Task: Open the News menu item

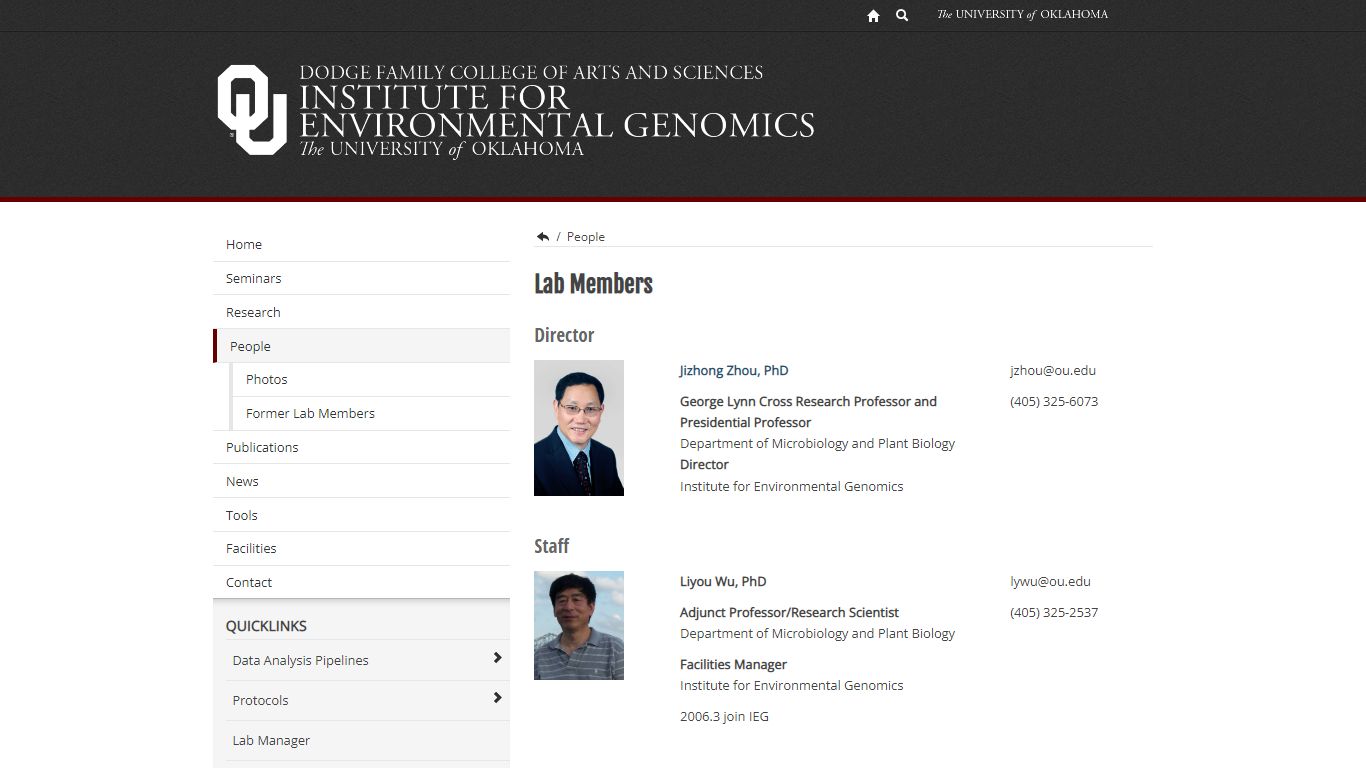Action: pyautogui.click(x=361, y=481)
